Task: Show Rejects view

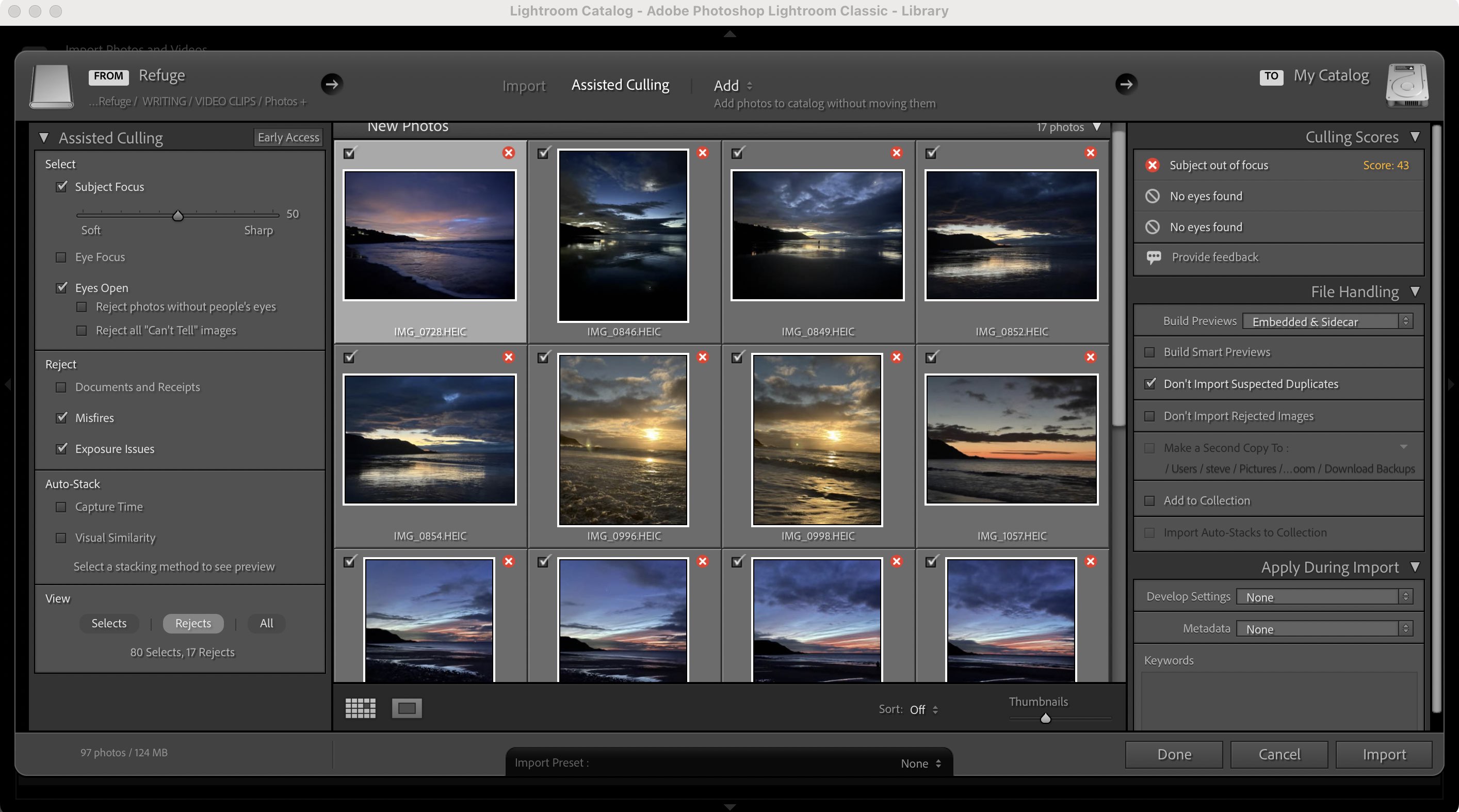Action: click(x=193, y=623)
